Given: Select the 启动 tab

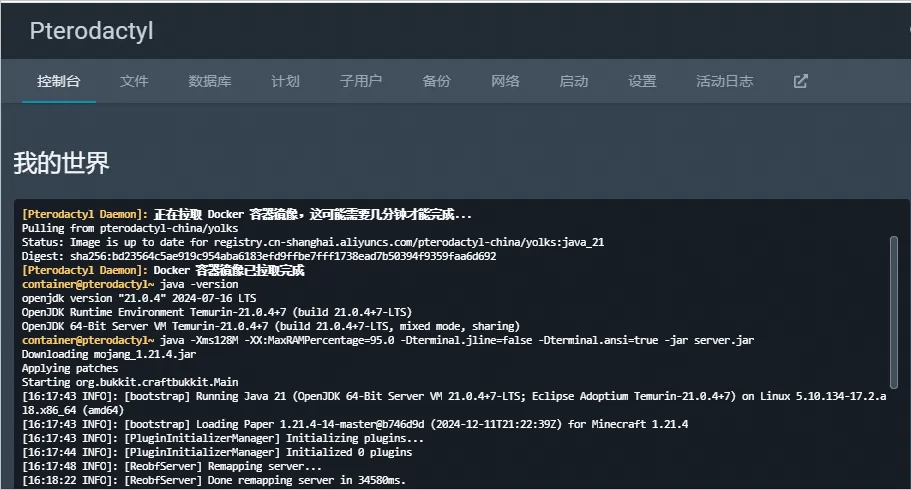Looking at the screenshot, I should (574, 81).
